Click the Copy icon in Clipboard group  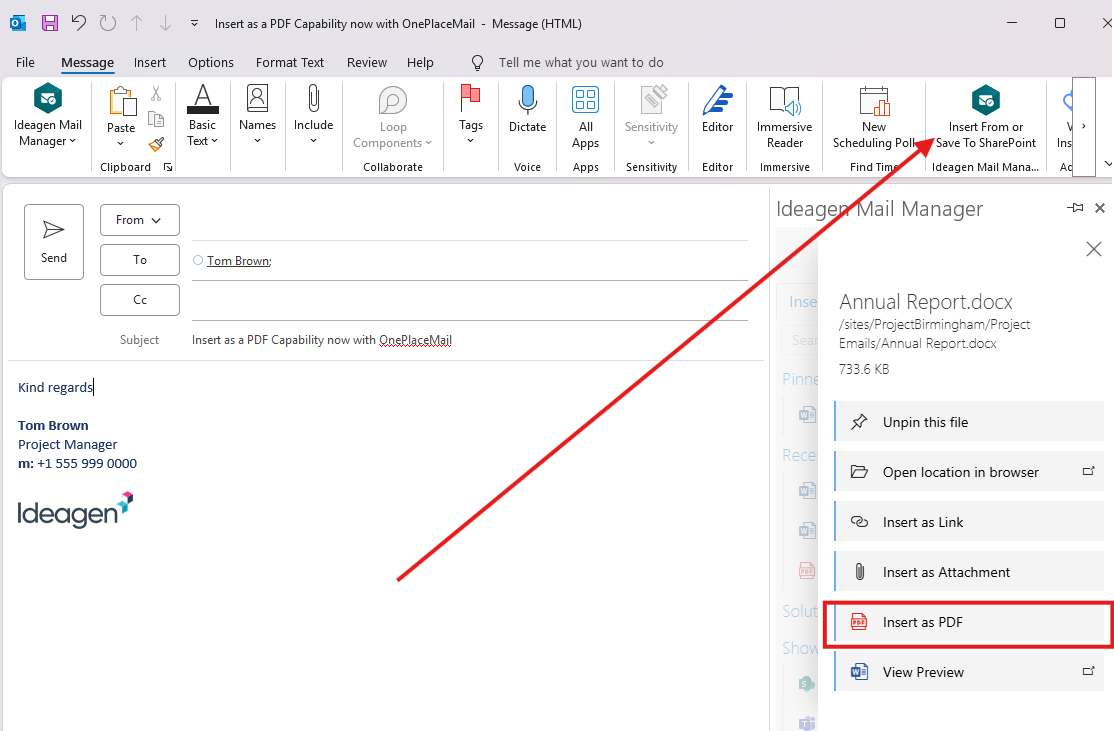[x=156, y=119]
